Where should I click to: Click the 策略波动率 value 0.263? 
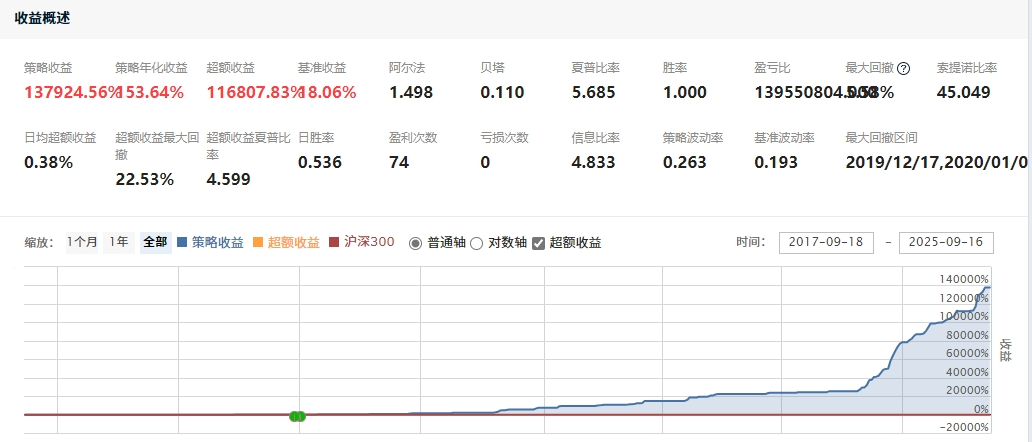(684, 162)
